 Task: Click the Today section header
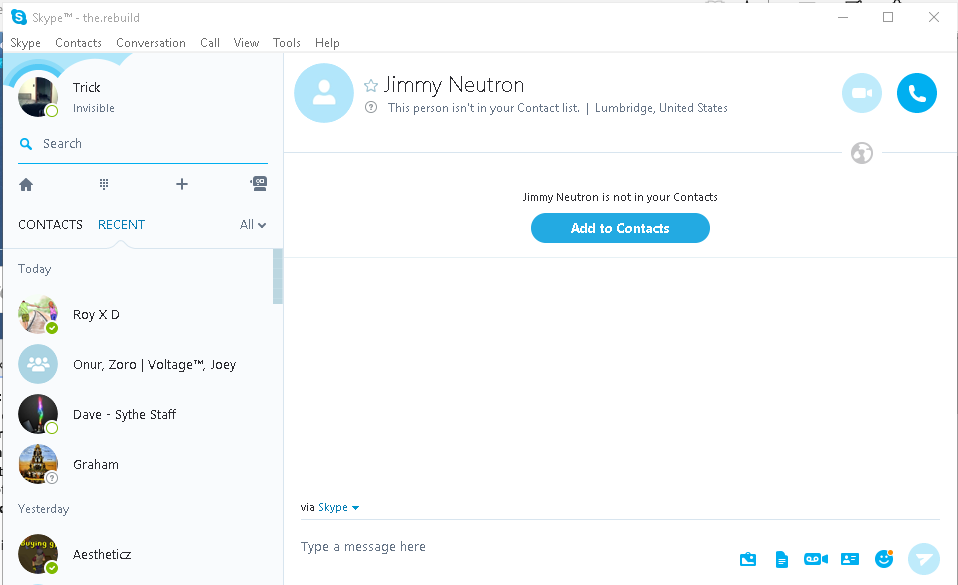[x=34, y=269]
